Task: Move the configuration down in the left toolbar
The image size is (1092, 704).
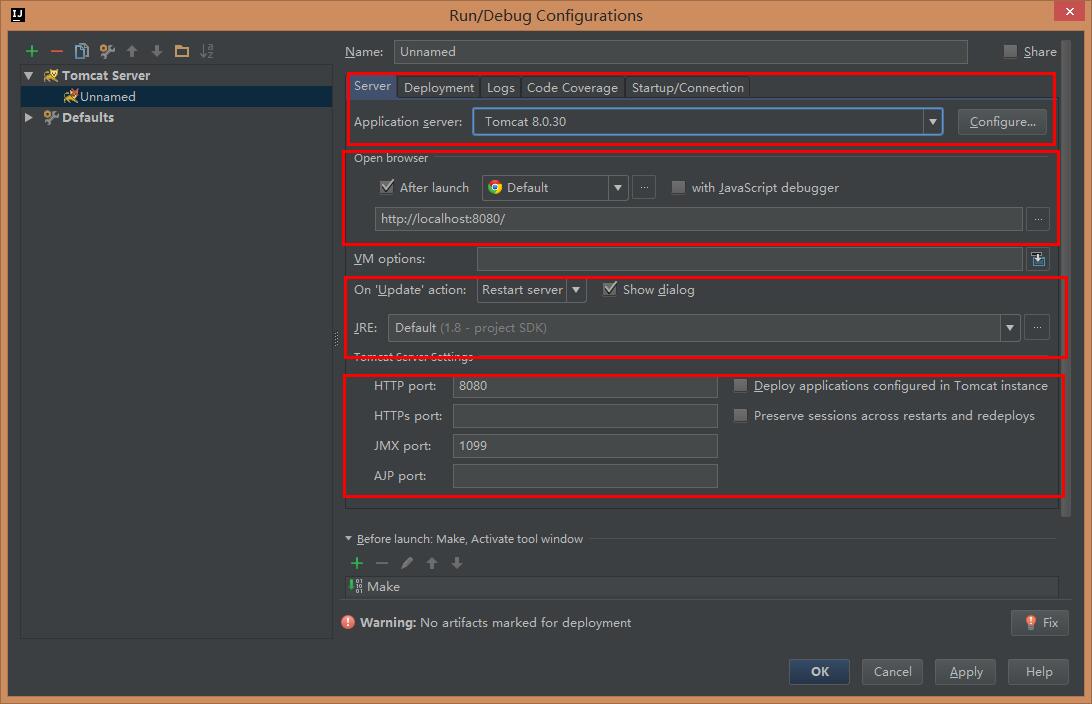Action: tap(157, 51)
